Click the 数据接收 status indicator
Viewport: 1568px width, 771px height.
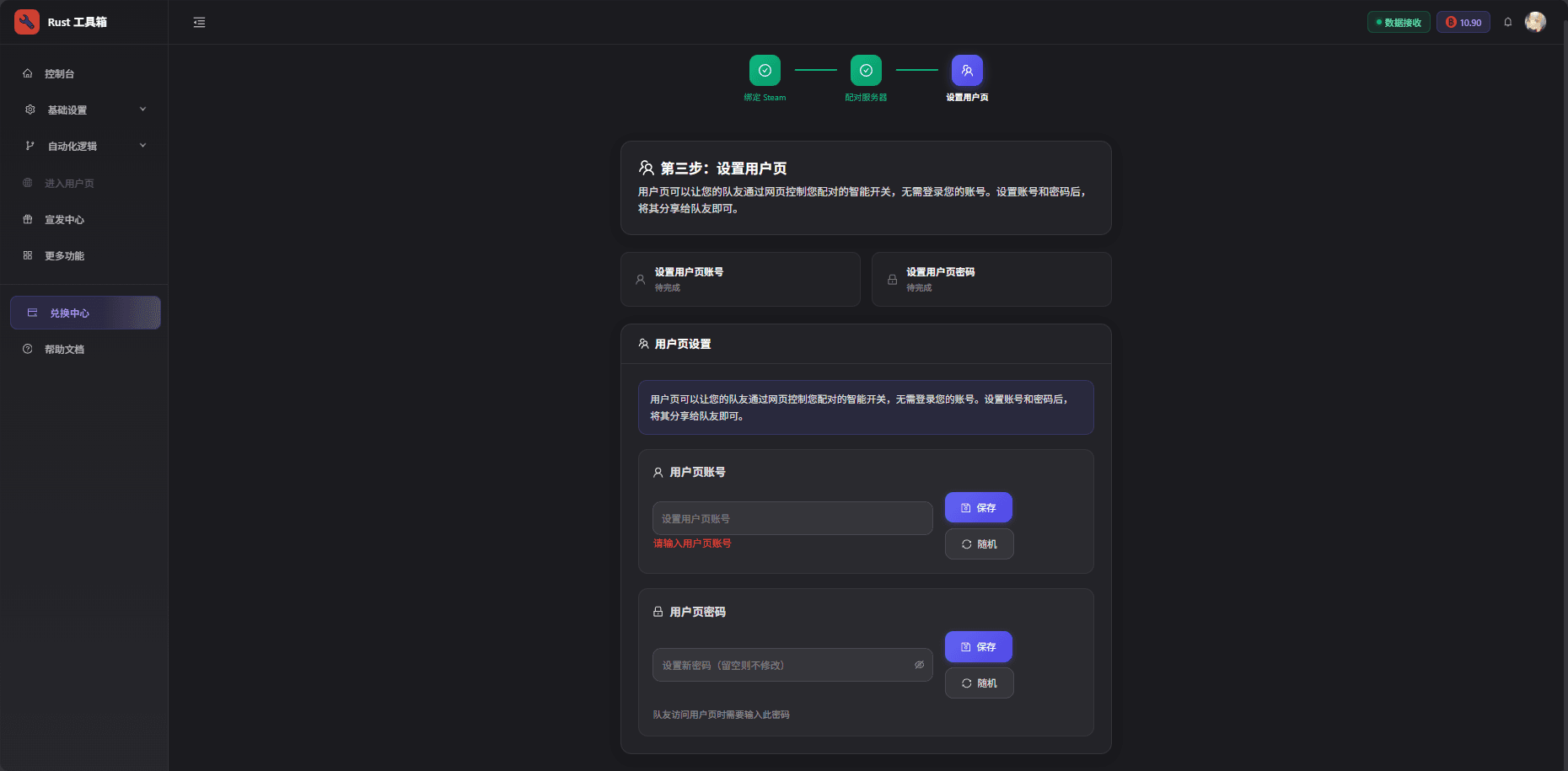tap(1399, 22)
